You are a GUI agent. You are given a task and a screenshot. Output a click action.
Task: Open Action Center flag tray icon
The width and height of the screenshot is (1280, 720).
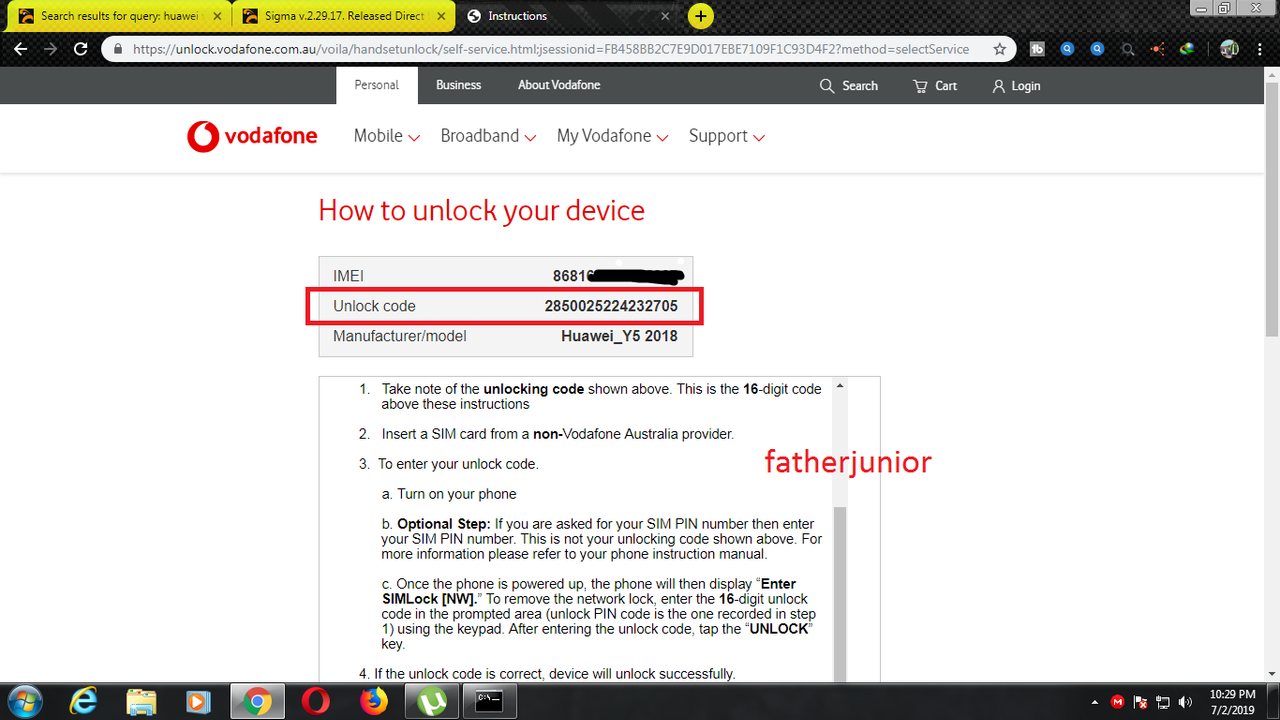pyautogui.click(x=1140, y=702)
